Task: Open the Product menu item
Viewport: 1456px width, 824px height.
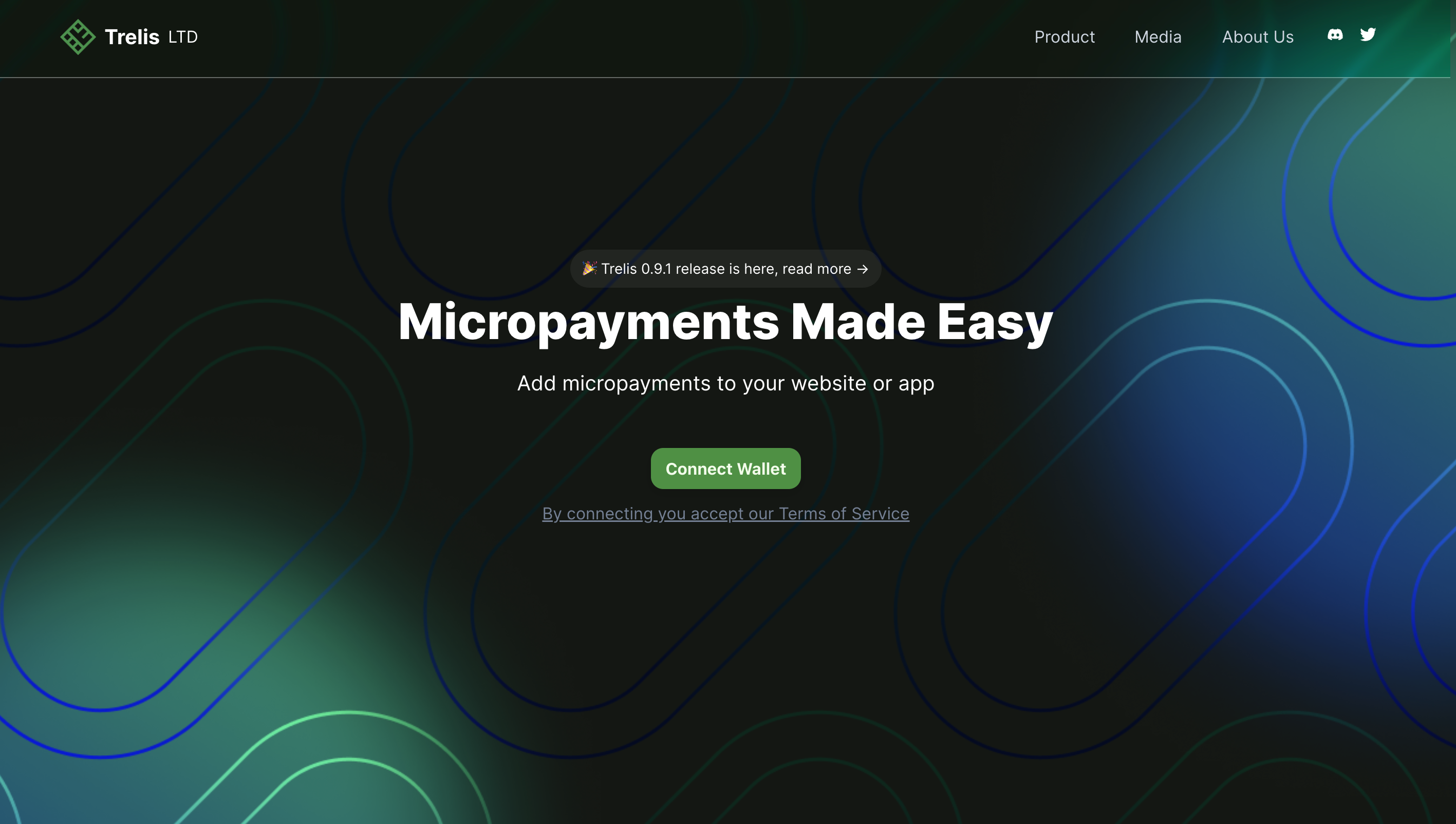Action: click(x=1065, y=38)
